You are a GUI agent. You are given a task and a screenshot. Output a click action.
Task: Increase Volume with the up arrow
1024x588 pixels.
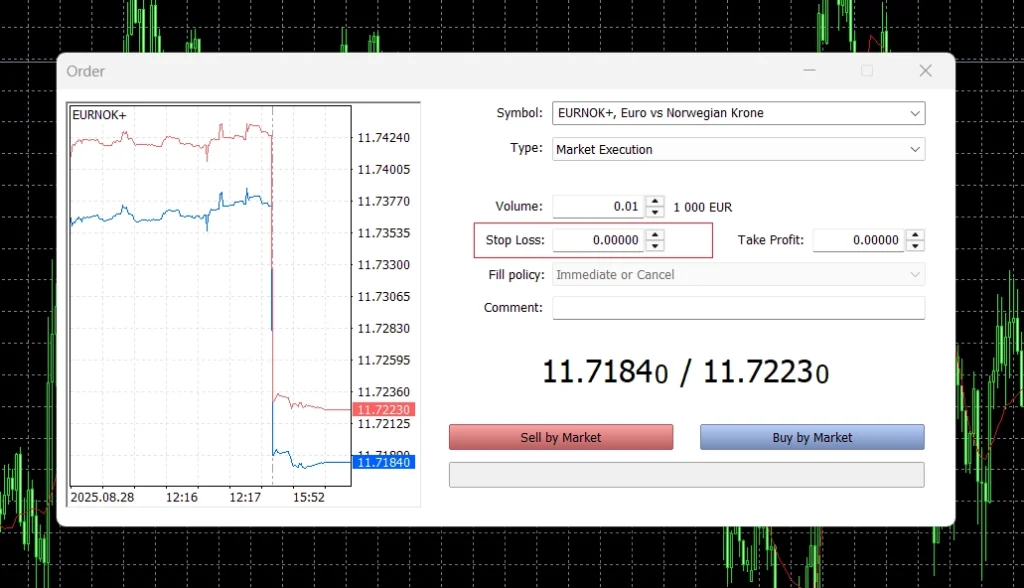(x=655, y=202)
